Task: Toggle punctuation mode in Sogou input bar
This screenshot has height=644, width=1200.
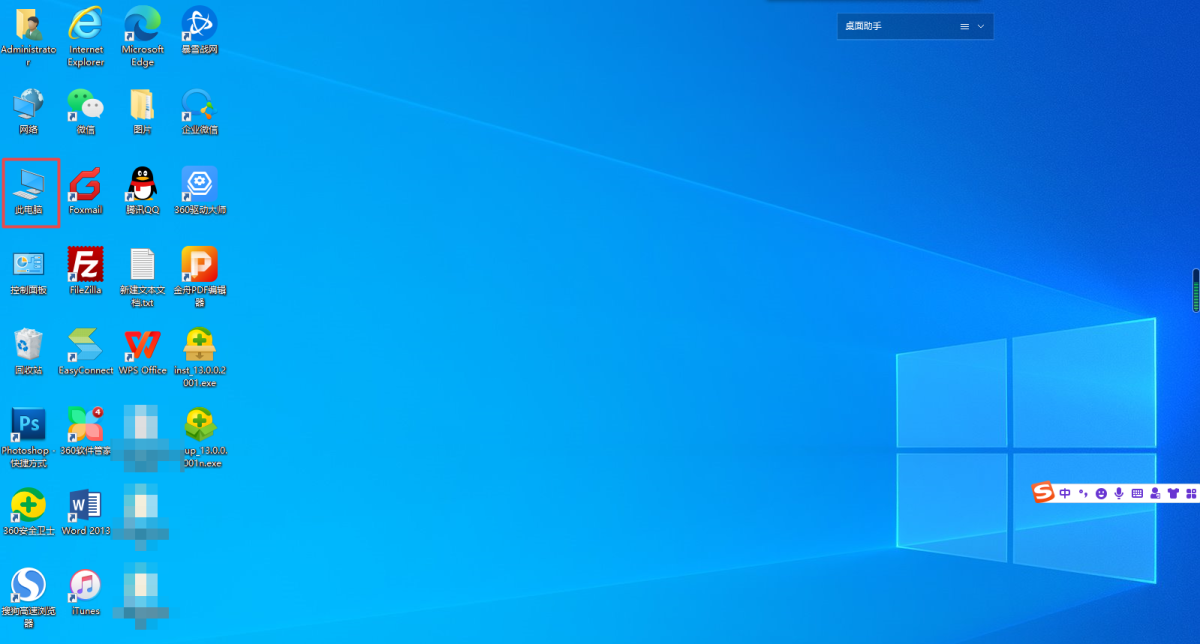Action: click(1083, 493)
